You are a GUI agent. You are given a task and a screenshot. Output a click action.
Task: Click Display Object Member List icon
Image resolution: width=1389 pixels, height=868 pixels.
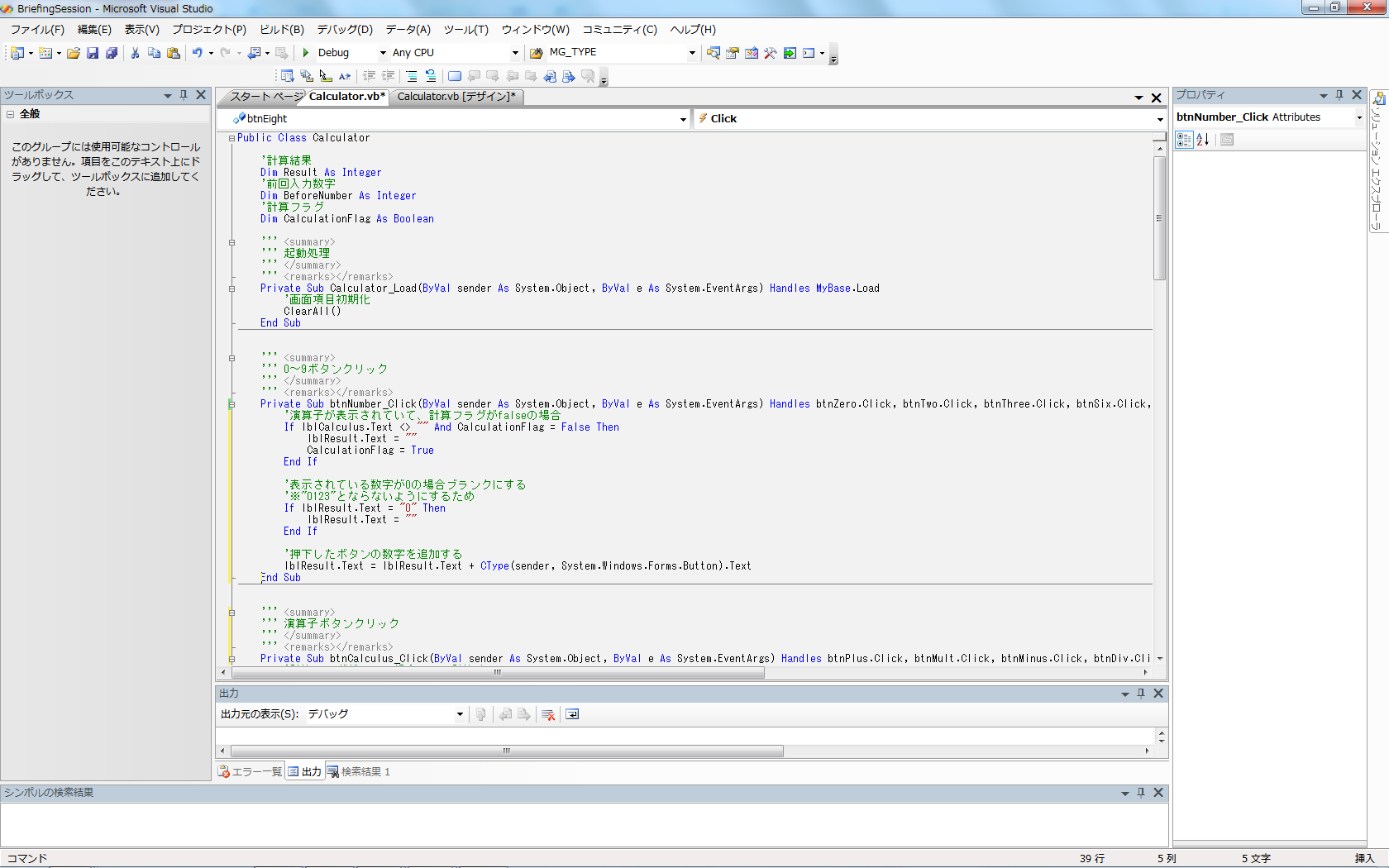(x=288, y=76)
